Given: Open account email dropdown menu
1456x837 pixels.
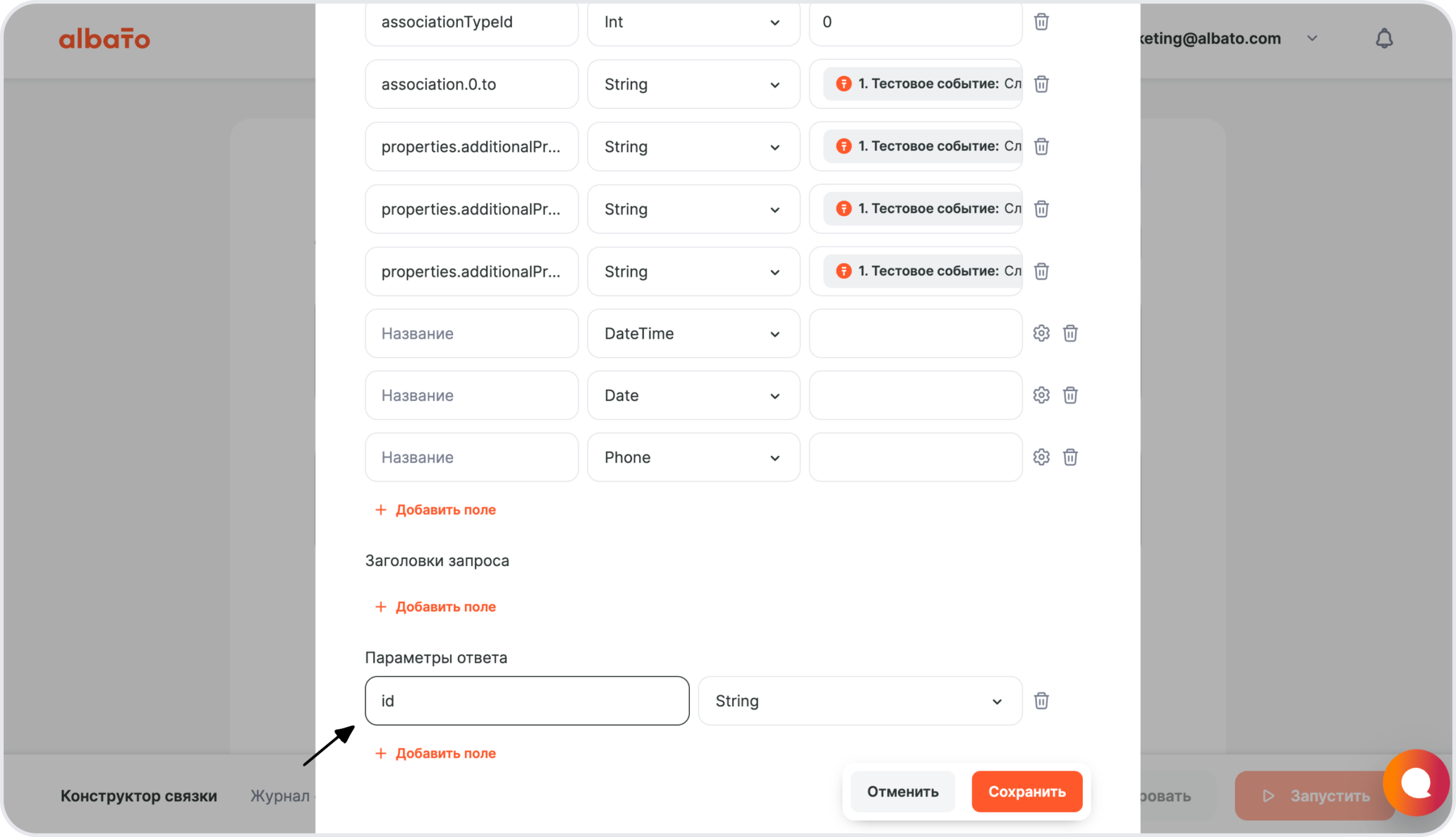Looking at the screenshot, I should (1312, 39).
